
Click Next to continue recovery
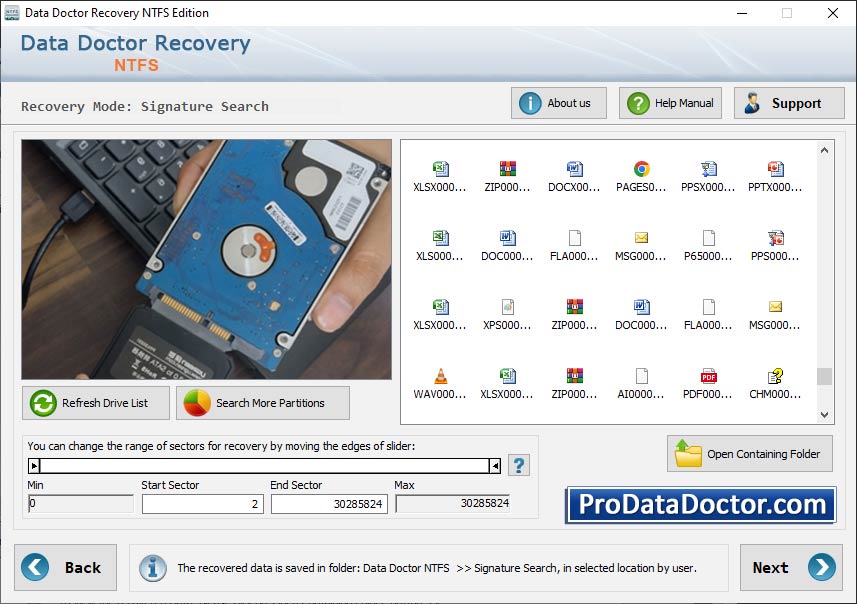click(x=790, y=567)
